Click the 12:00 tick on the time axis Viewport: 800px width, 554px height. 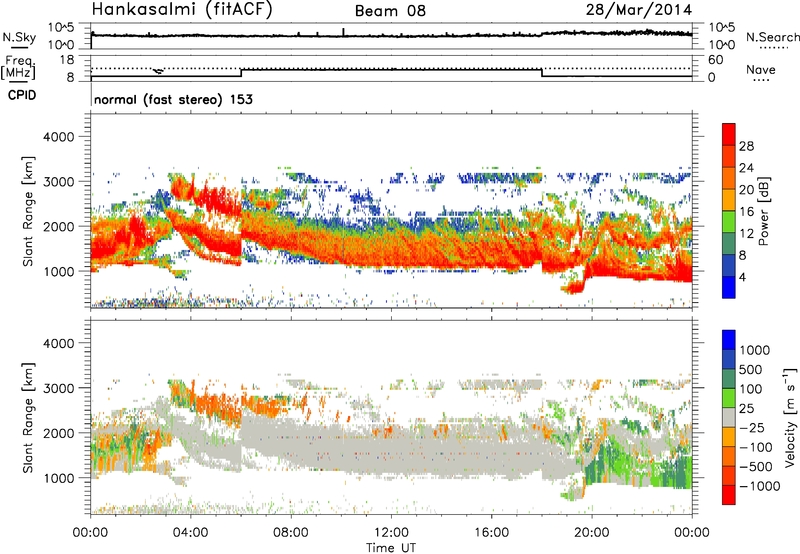pyautogui.click(x=391, y=531)
